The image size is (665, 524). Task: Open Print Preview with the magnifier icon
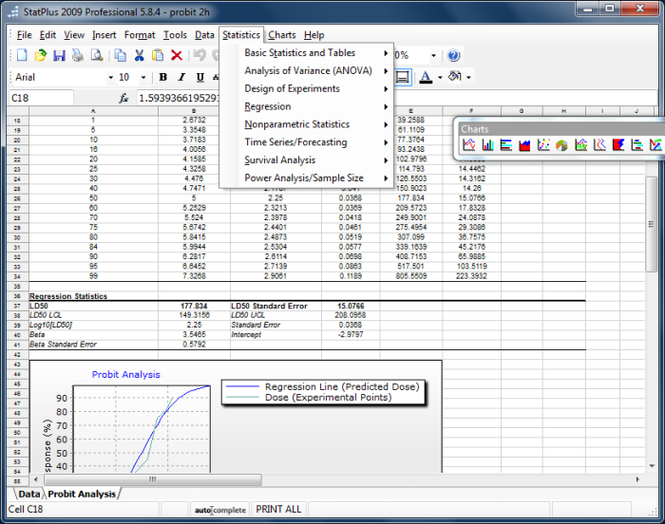point(97,55)
